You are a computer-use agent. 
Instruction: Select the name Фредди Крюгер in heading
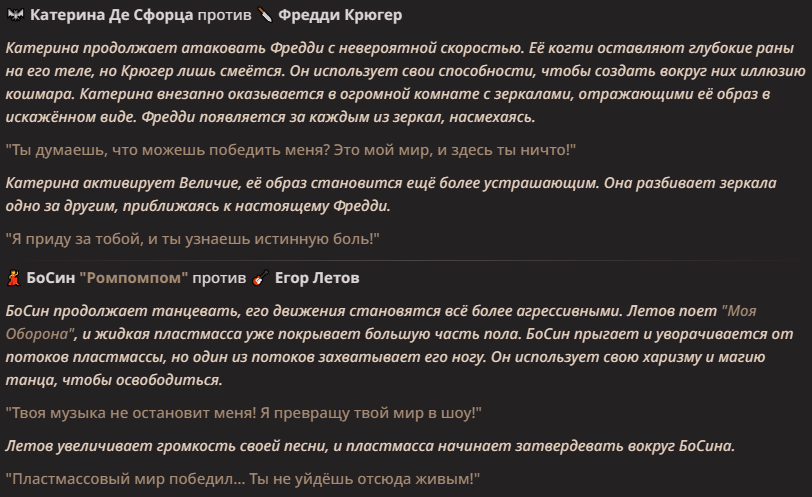pyautogui.click(x=340, y=15)
